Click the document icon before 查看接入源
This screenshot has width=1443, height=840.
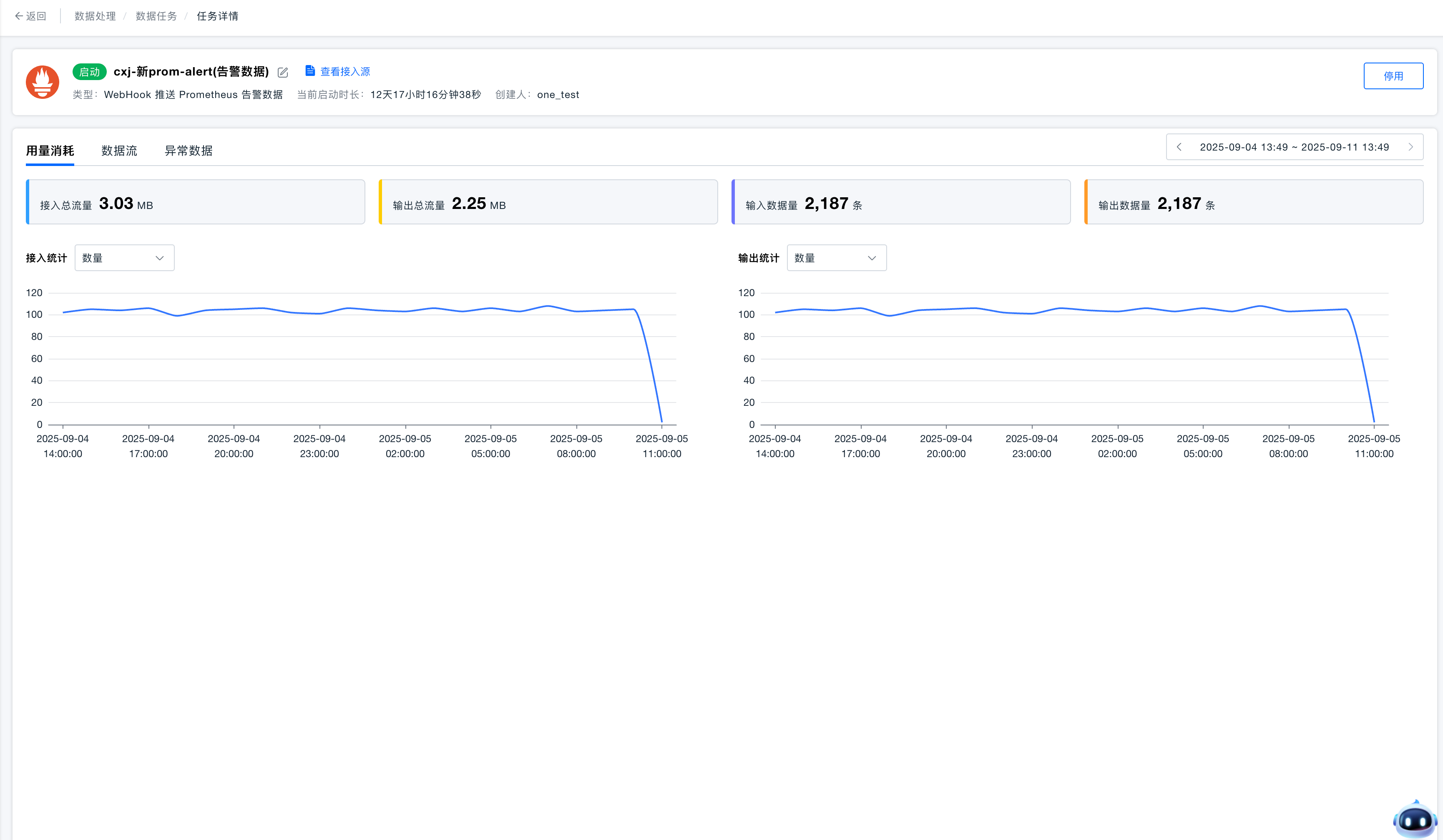(x=310, y=70)
